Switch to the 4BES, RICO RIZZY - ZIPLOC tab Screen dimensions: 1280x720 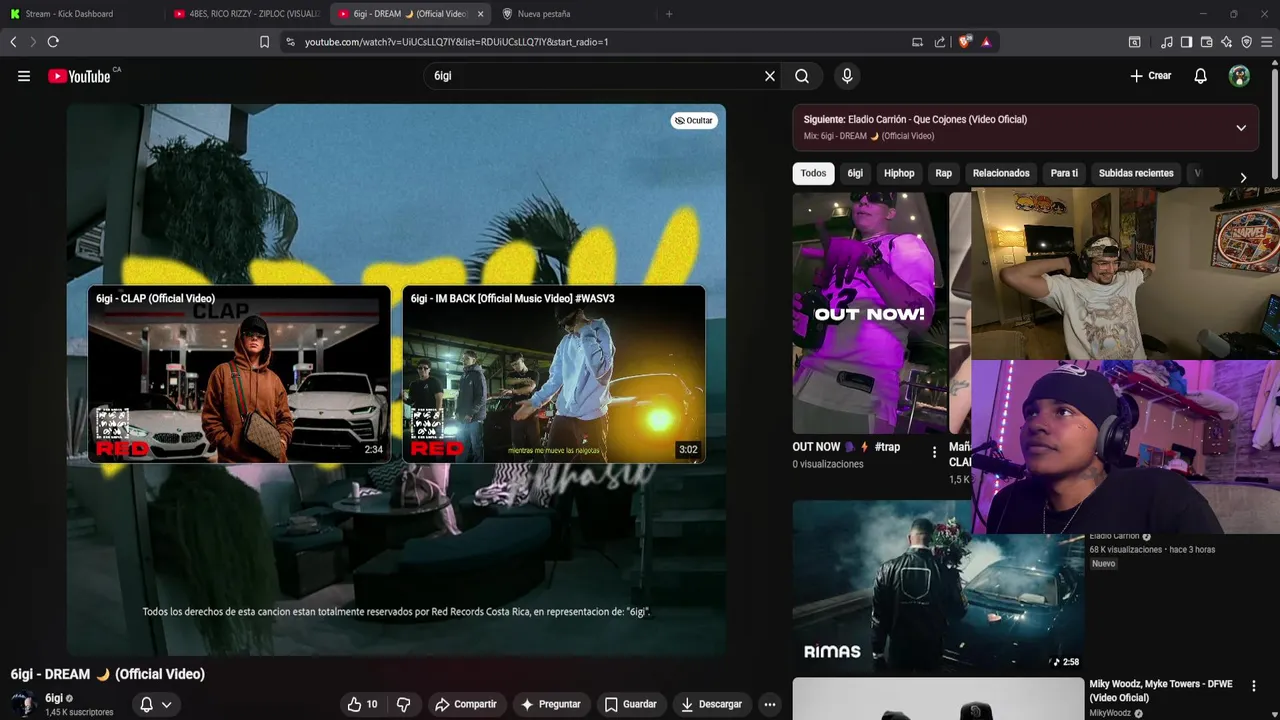click(245, 14)
